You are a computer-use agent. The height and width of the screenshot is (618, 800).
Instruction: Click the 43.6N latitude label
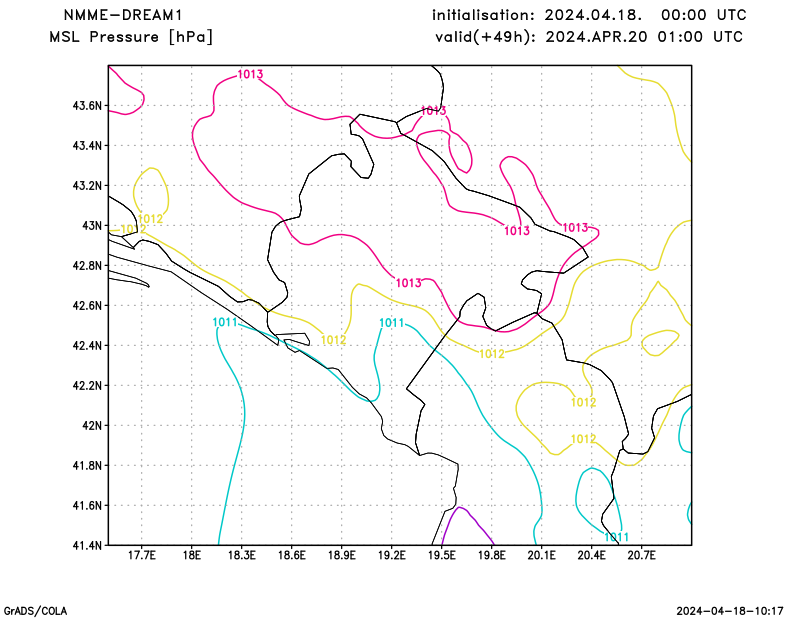87,106
